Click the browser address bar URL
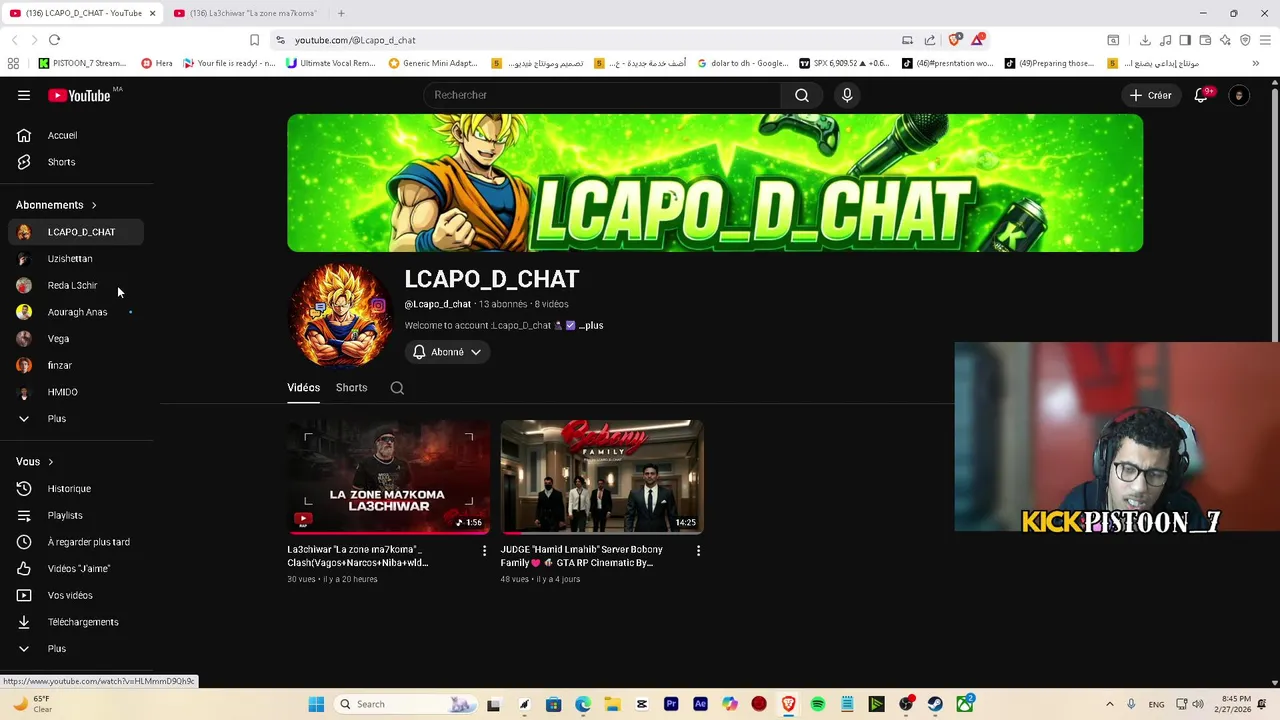Image resolution: width=1280 pixels, height=720 pixels. coord(355,40)
